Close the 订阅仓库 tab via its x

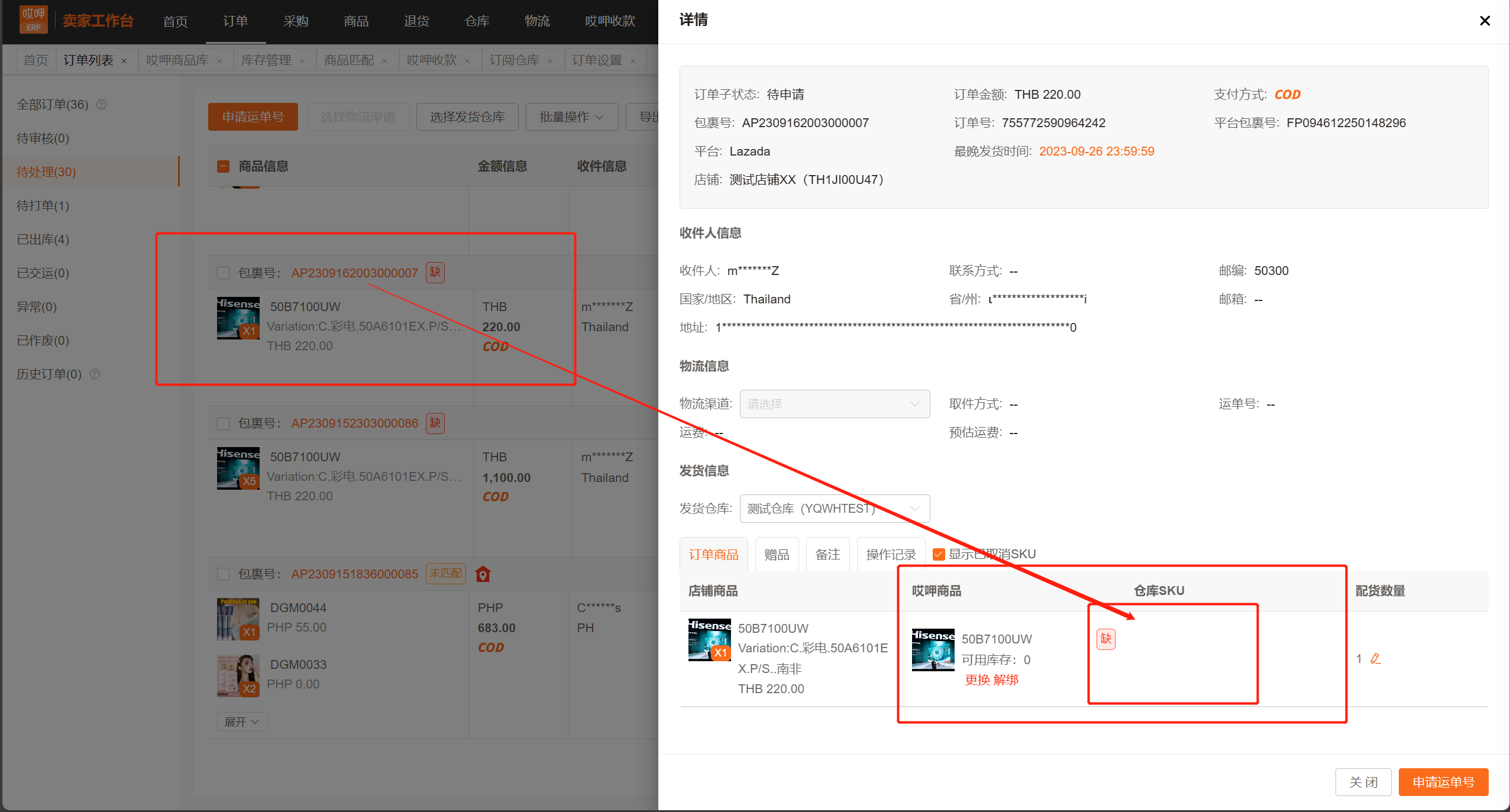[x=550, y=61]
